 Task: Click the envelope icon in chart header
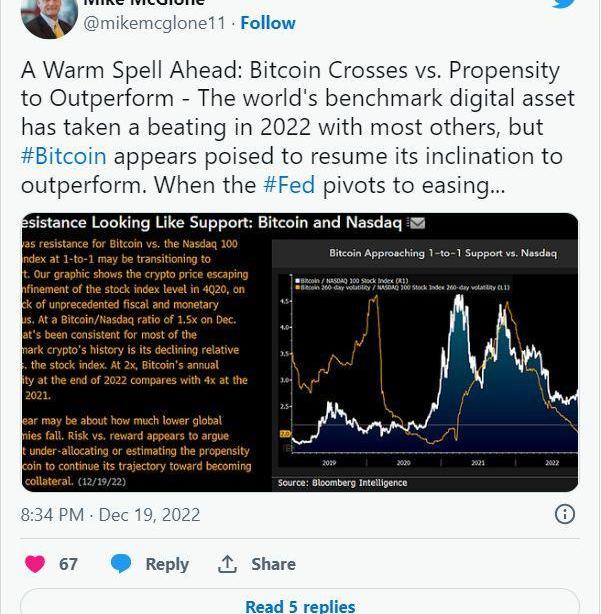417,223
